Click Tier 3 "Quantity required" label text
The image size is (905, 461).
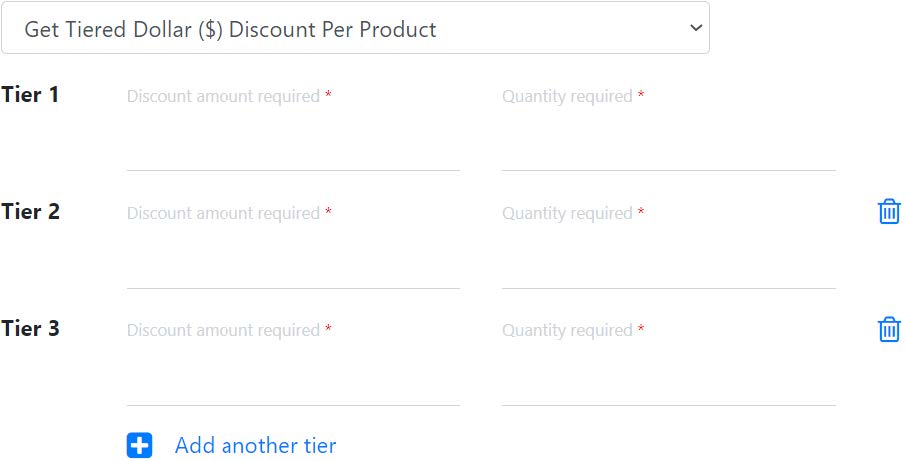[x=567, y=330]
